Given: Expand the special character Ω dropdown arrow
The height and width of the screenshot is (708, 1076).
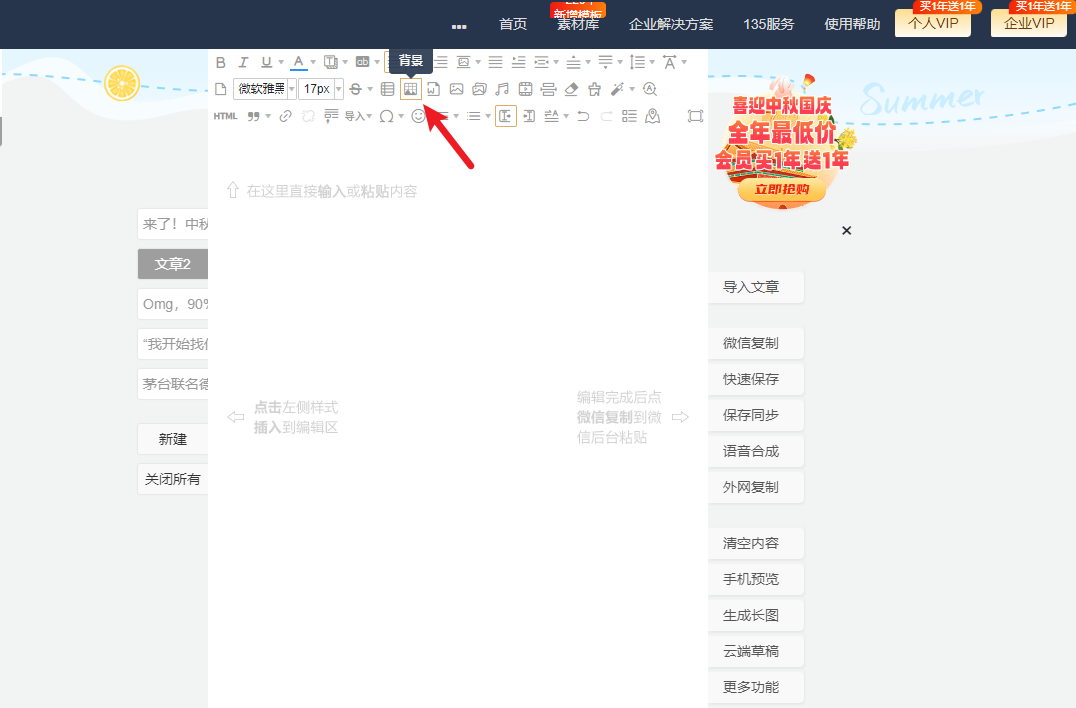Looking at the screenshot, I should [x=401, y=116].
